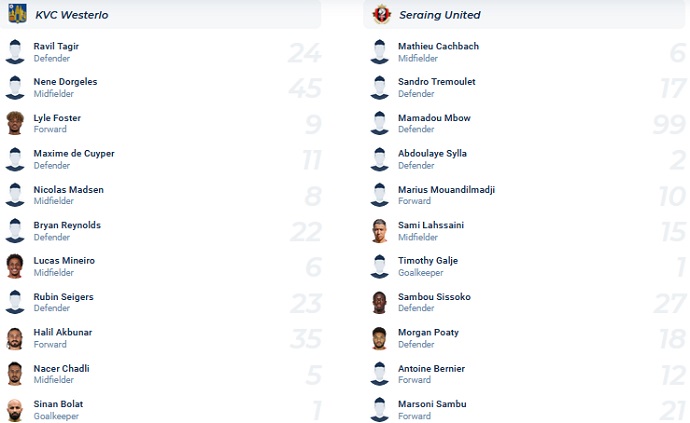Click the KVC Westerlo club crest

click(16, 14)
